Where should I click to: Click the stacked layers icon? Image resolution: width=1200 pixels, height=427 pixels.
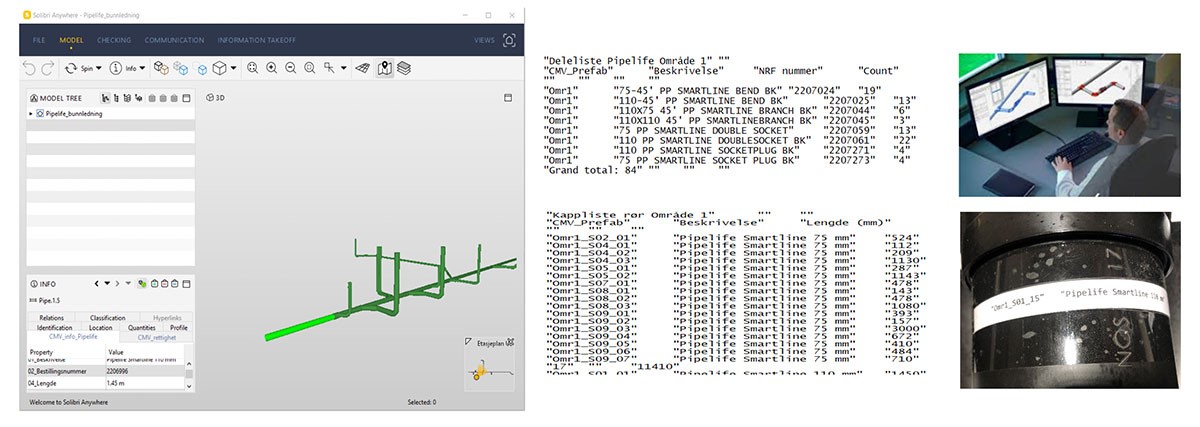[x=404, y=68]
